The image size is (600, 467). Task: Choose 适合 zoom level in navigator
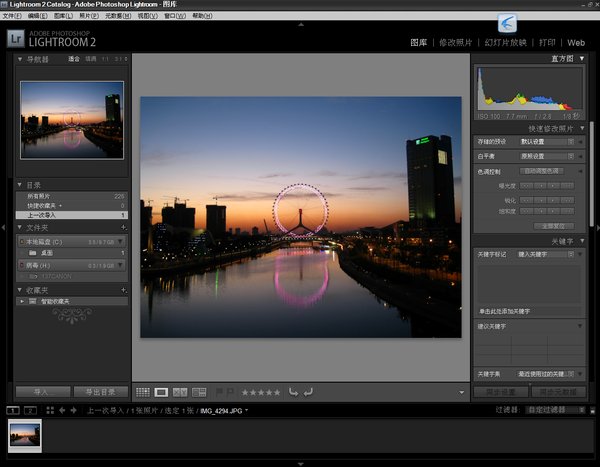73,59
